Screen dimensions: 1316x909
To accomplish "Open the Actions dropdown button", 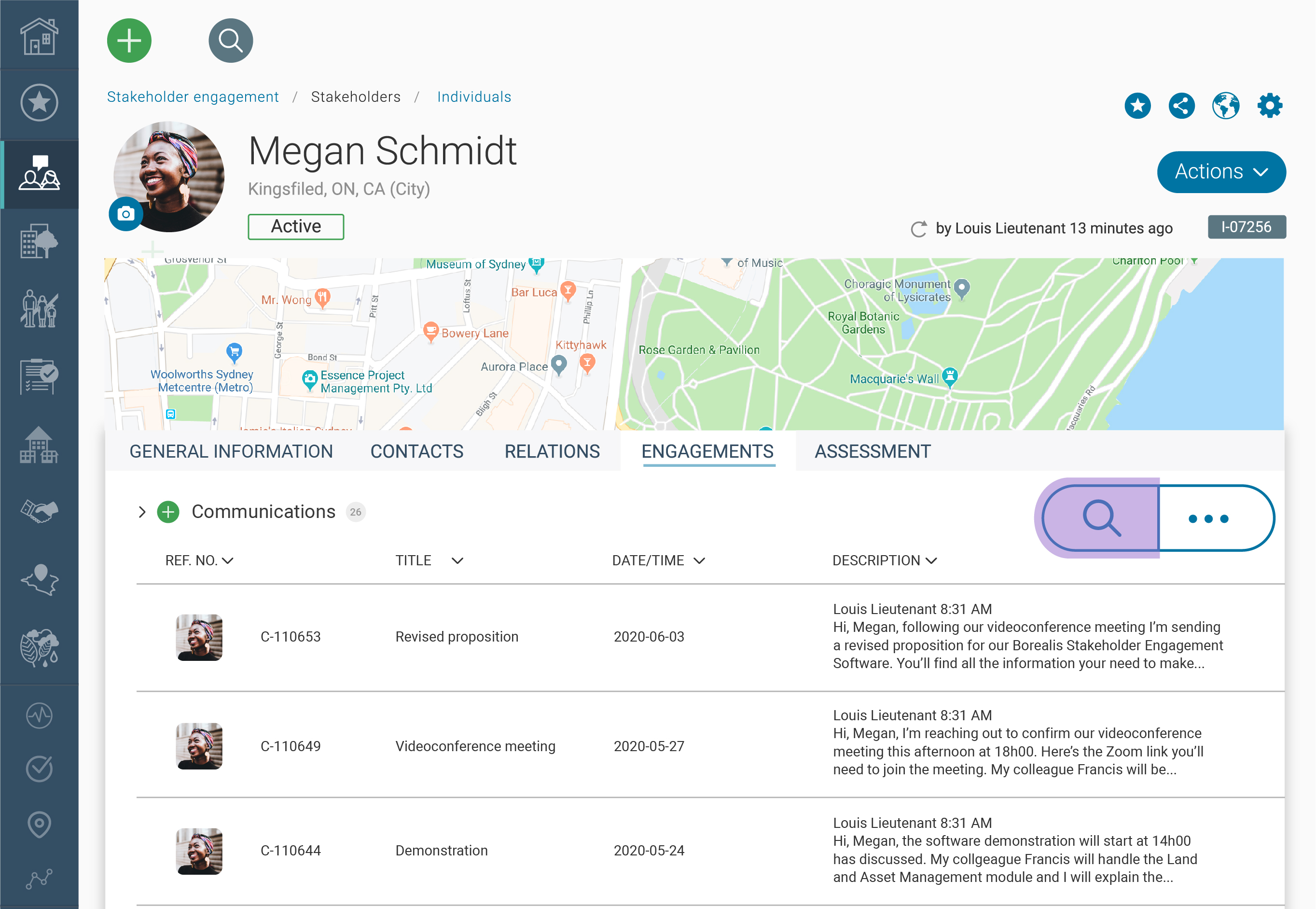I will coord(1221,172).
